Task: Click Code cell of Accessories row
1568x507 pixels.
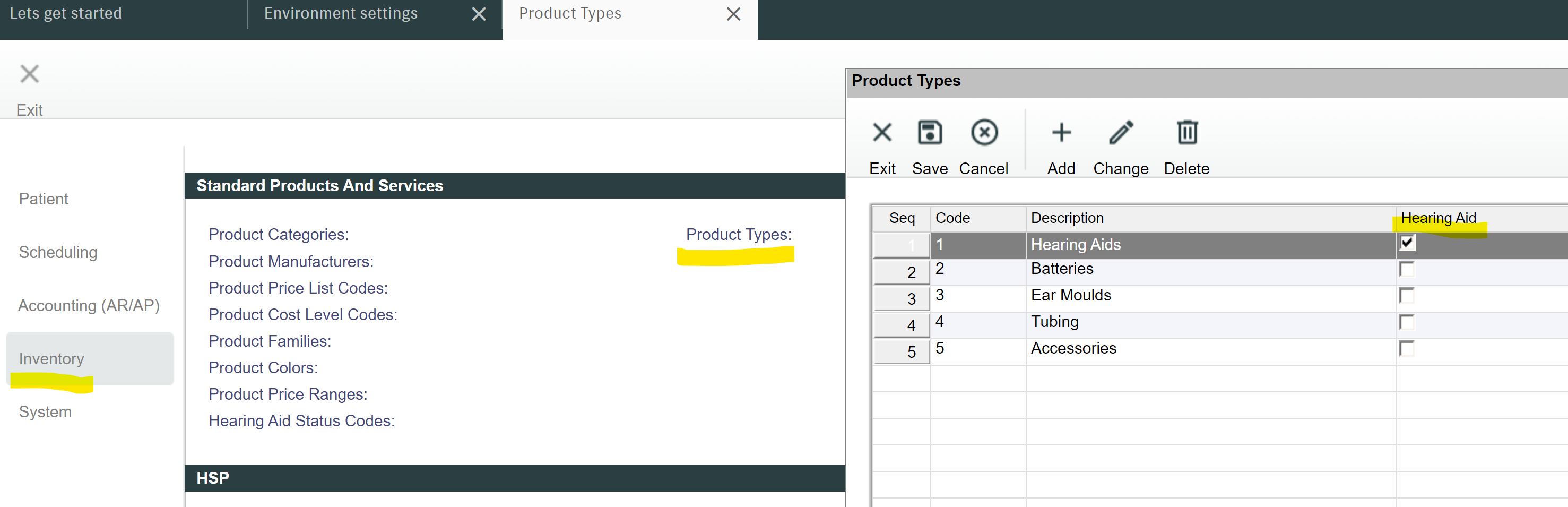Action: pyautogui.click(x=977, y=351)
